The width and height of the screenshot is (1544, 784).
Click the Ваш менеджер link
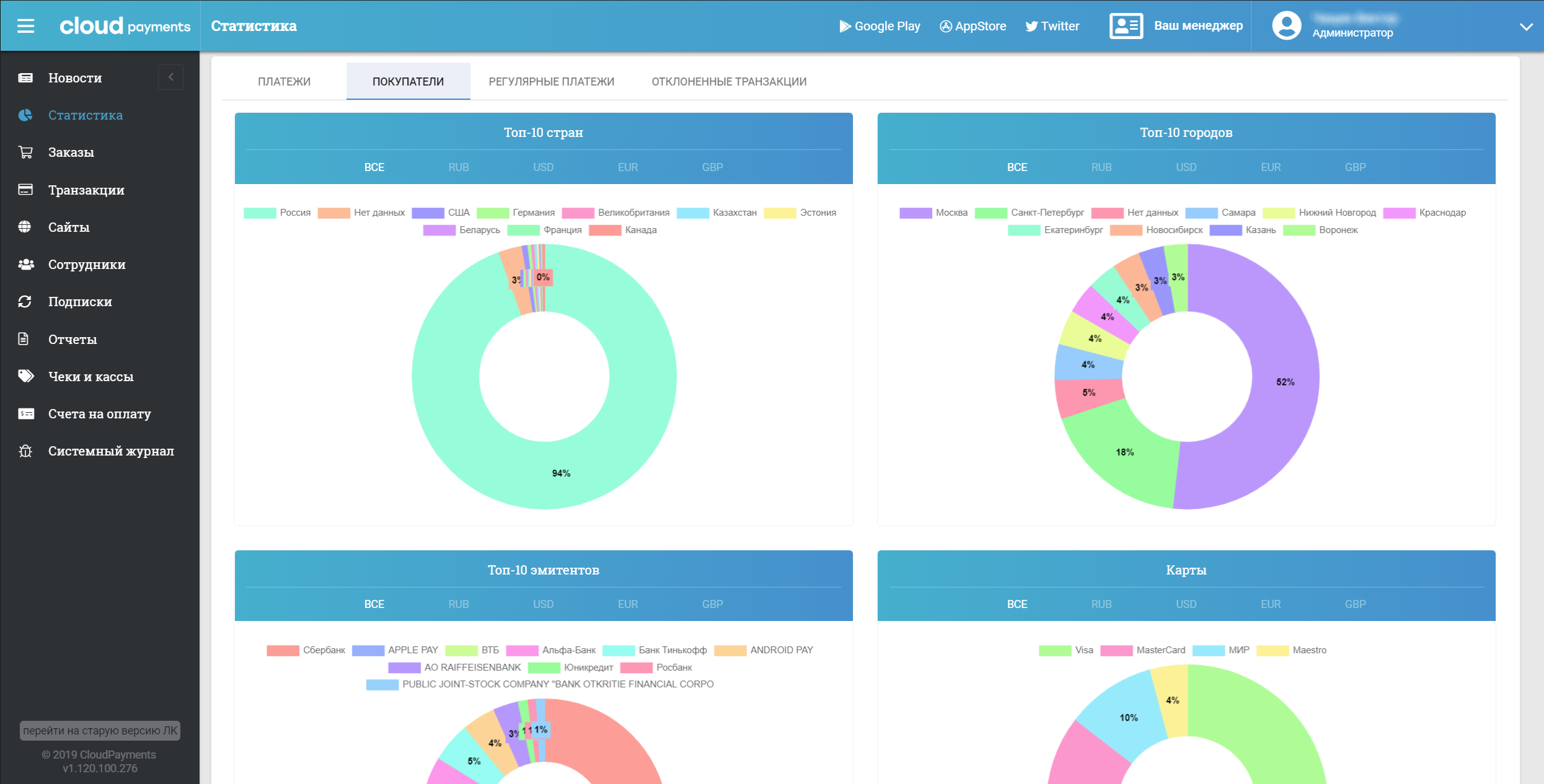coord(1198,26)
